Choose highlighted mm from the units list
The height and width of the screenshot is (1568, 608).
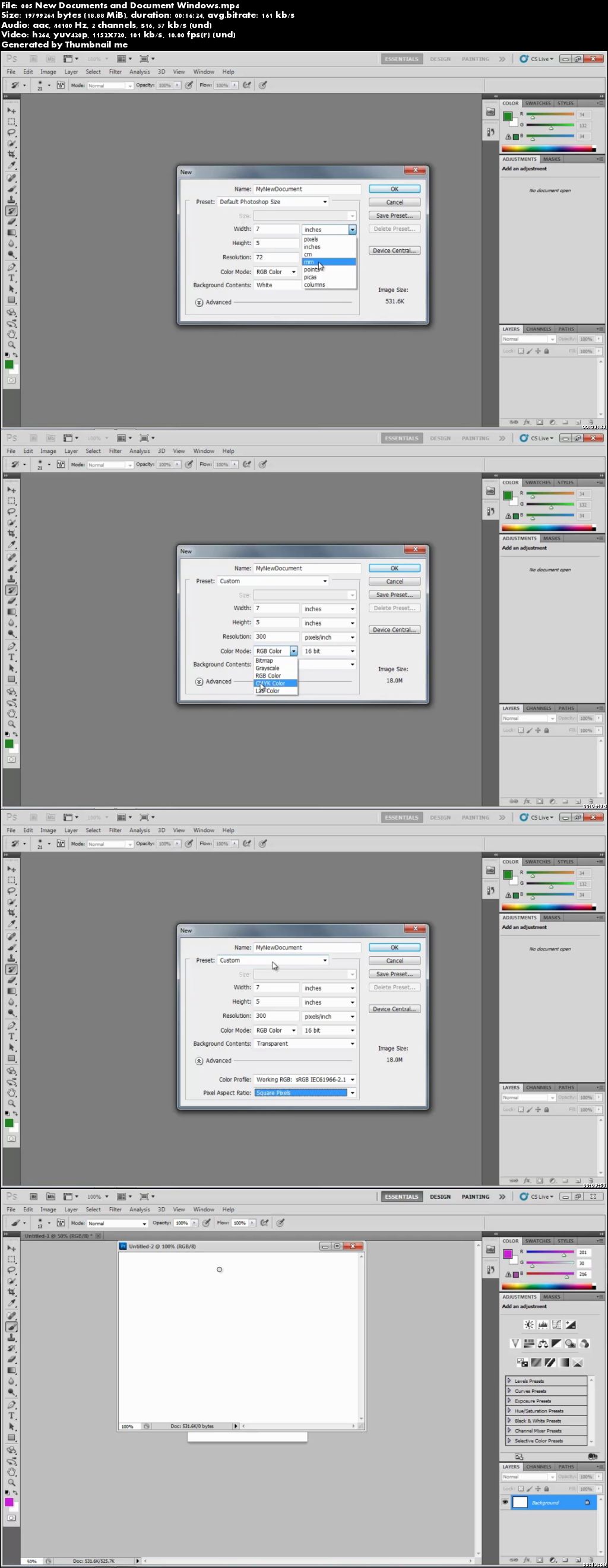tap(329, 262)
